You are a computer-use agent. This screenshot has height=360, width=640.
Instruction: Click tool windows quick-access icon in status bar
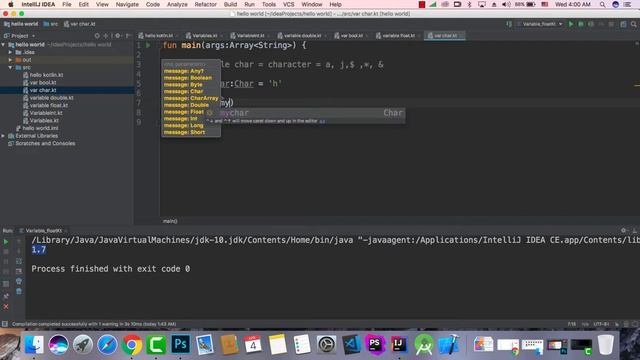[x=4, y=324]
